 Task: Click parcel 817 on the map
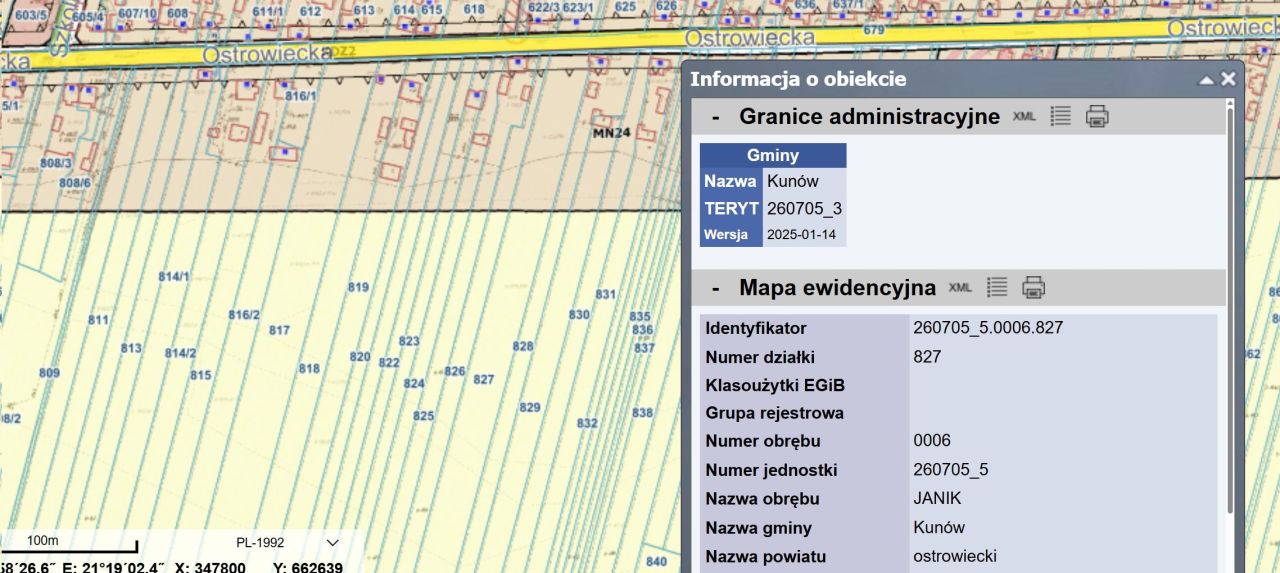(279, 330)
